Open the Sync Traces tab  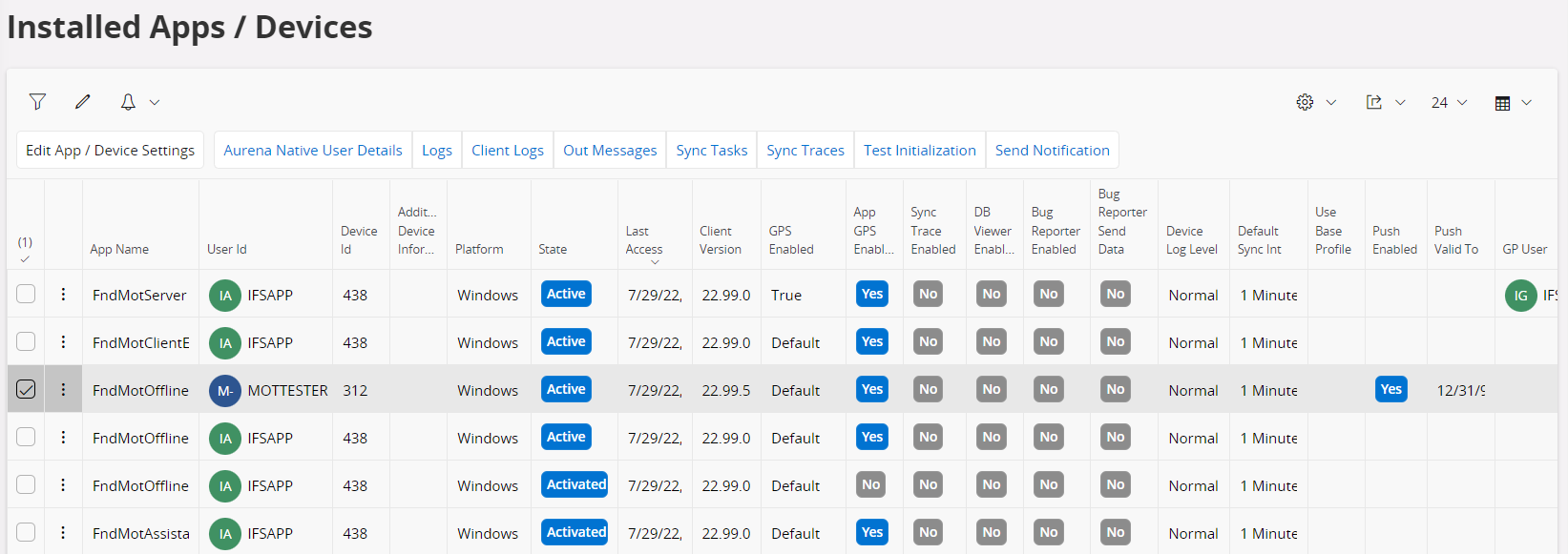805,151
